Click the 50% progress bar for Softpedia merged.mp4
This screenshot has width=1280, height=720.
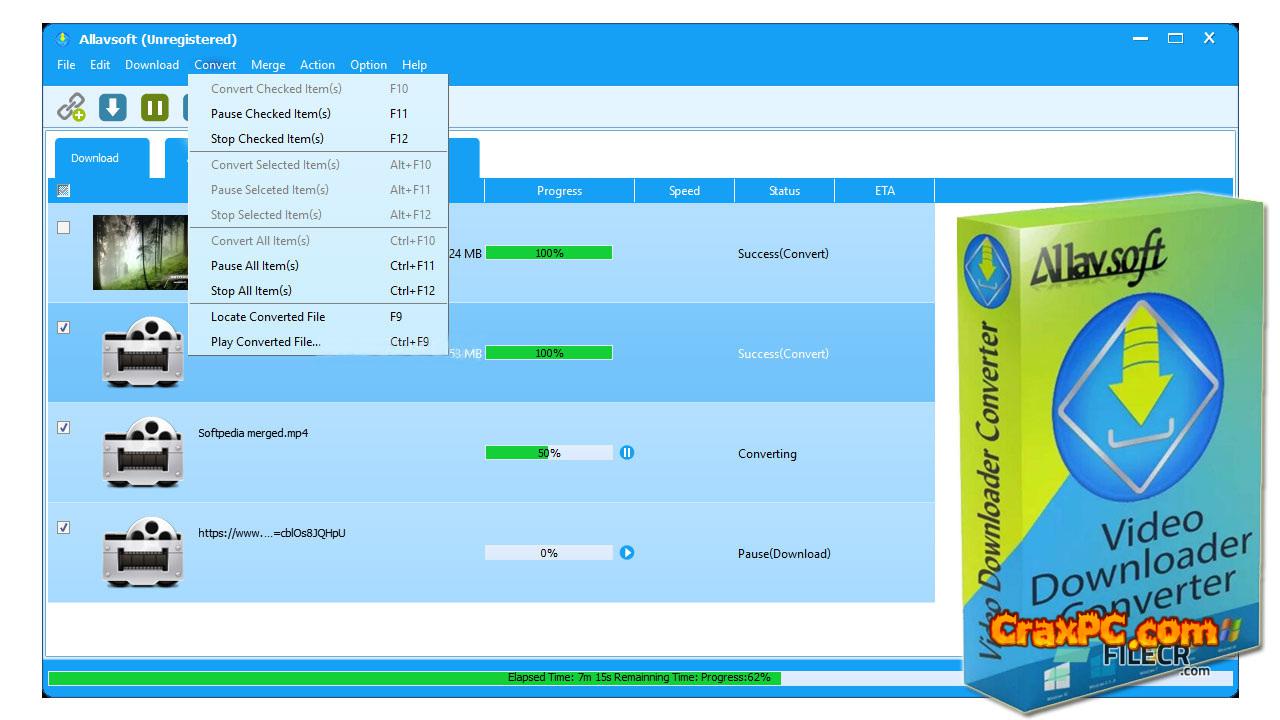click(549, 453)
